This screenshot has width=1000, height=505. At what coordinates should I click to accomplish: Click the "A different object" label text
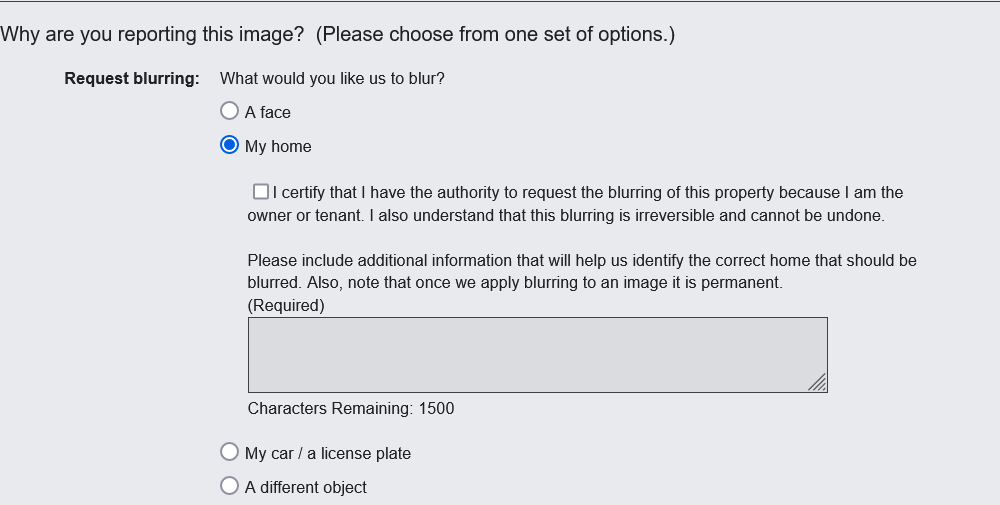tap(306, 488)
